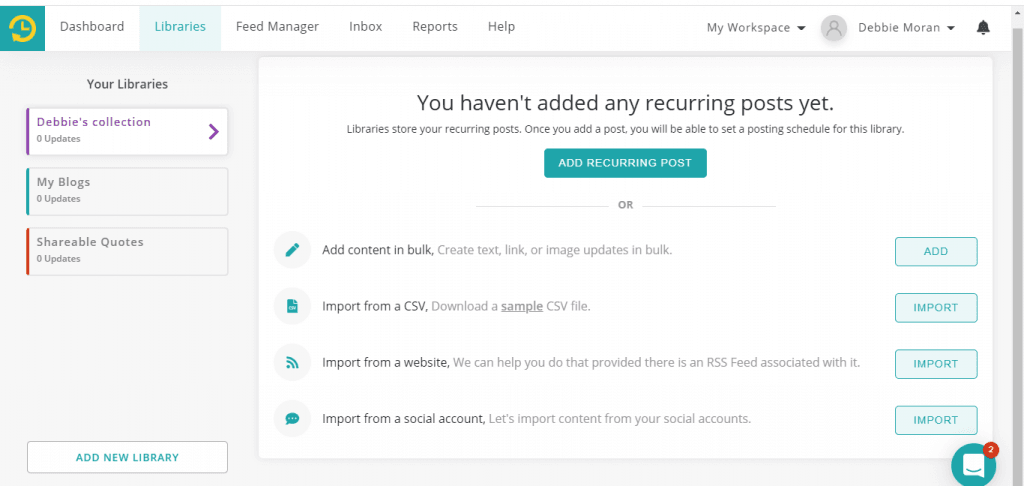
Task: Open the notifications bell
Action: click(x=983, y=27)
